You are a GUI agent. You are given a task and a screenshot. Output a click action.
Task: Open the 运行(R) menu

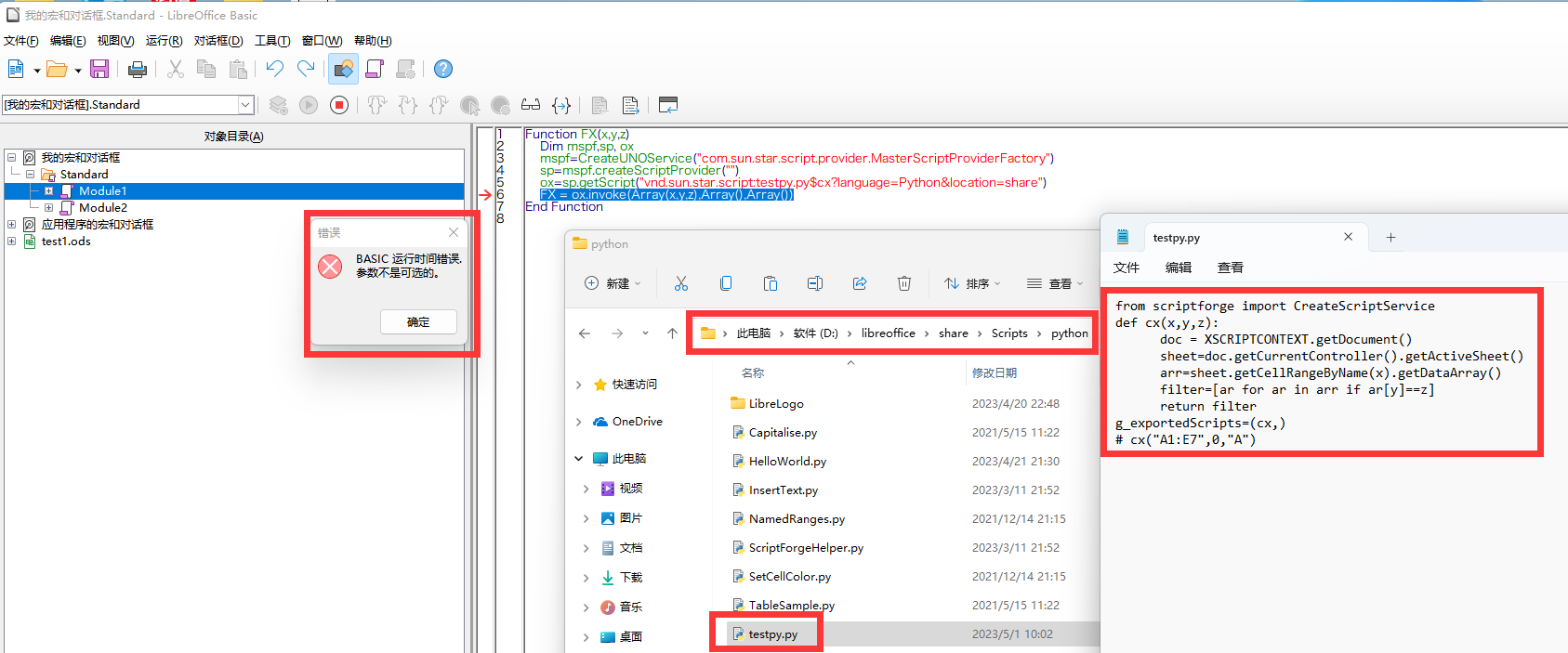tap(164, 41)
